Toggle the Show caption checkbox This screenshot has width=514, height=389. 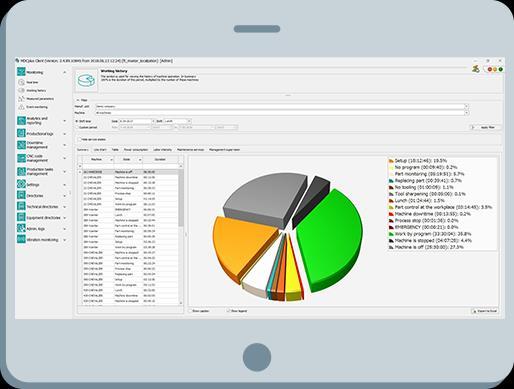pos(190,311)
